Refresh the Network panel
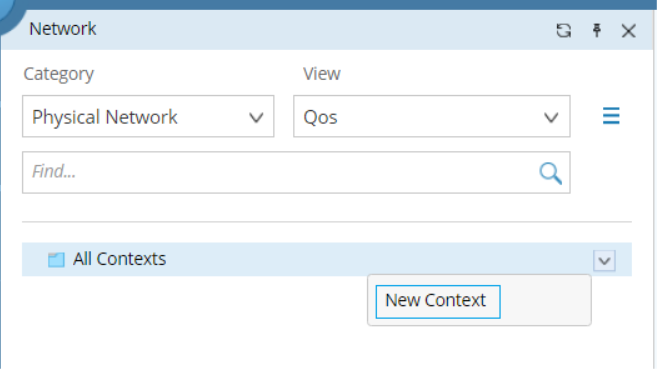657x376 pixels. [x=564, y=31]
